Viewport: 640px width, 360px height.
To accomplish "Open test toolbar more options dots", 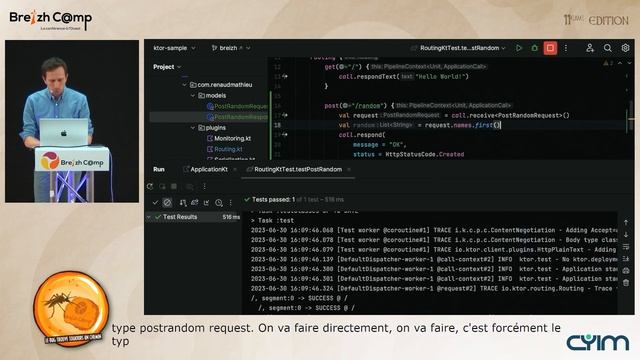I will pyautogui.click(x=231, y=202).
